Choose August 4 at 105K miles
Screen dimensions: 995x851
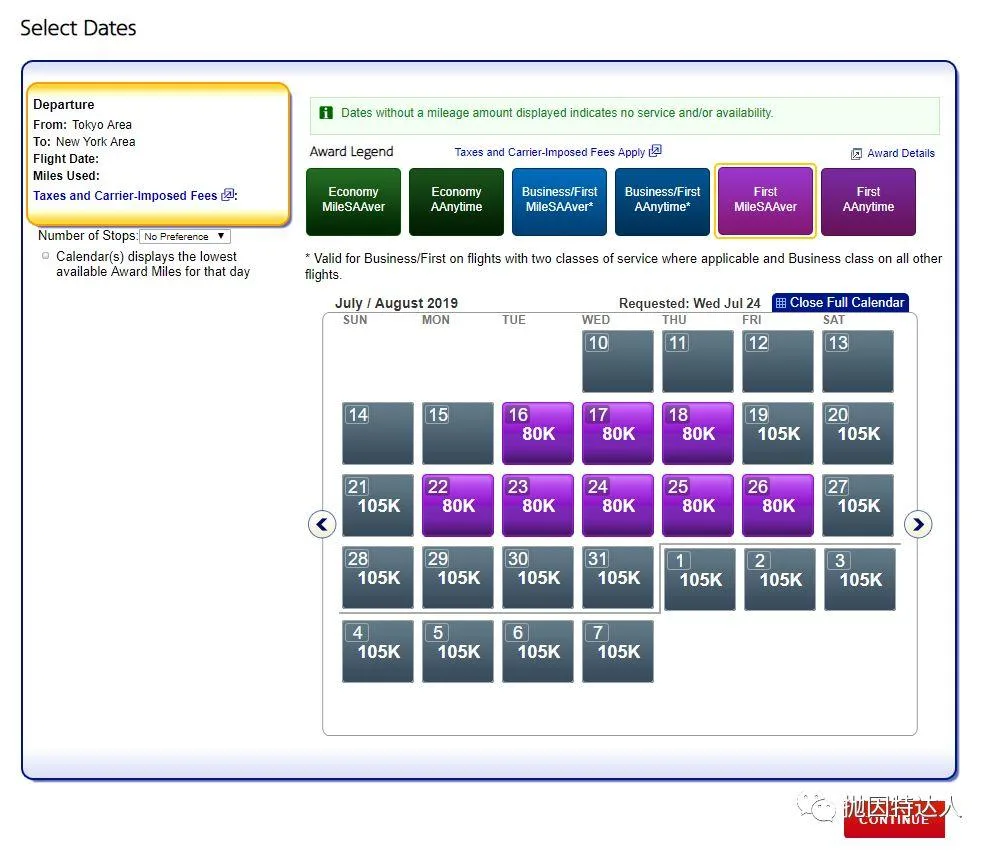tap(378, 651)
